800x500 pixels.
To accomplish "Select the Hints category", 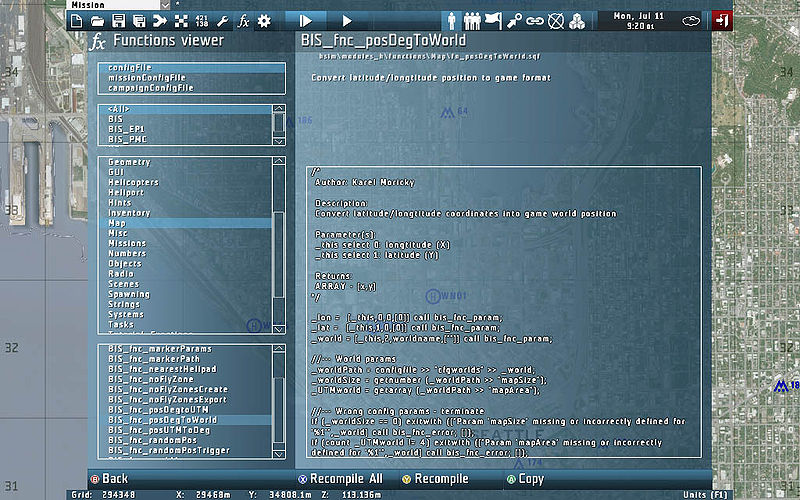I will pyautogui.click(x=186, y=203).
